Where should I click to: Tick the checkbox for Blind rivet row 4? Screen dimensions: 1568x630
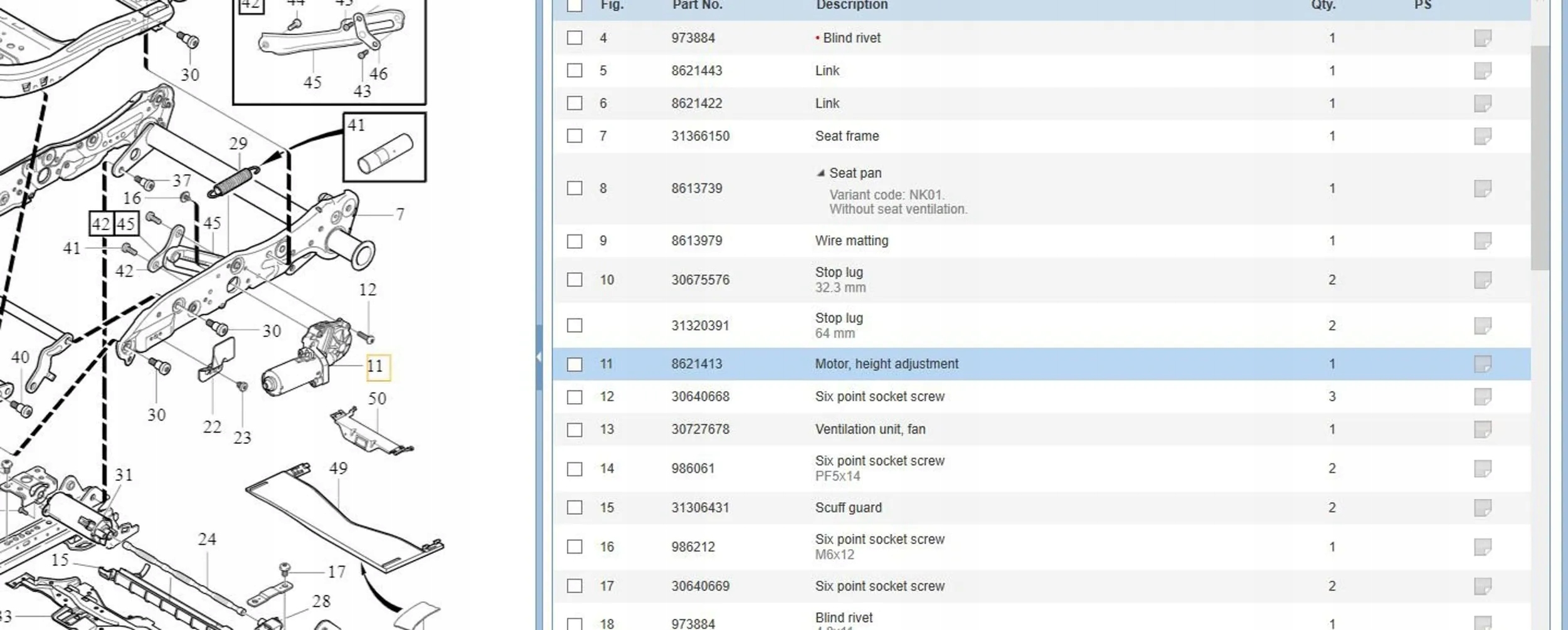[575, 38]
